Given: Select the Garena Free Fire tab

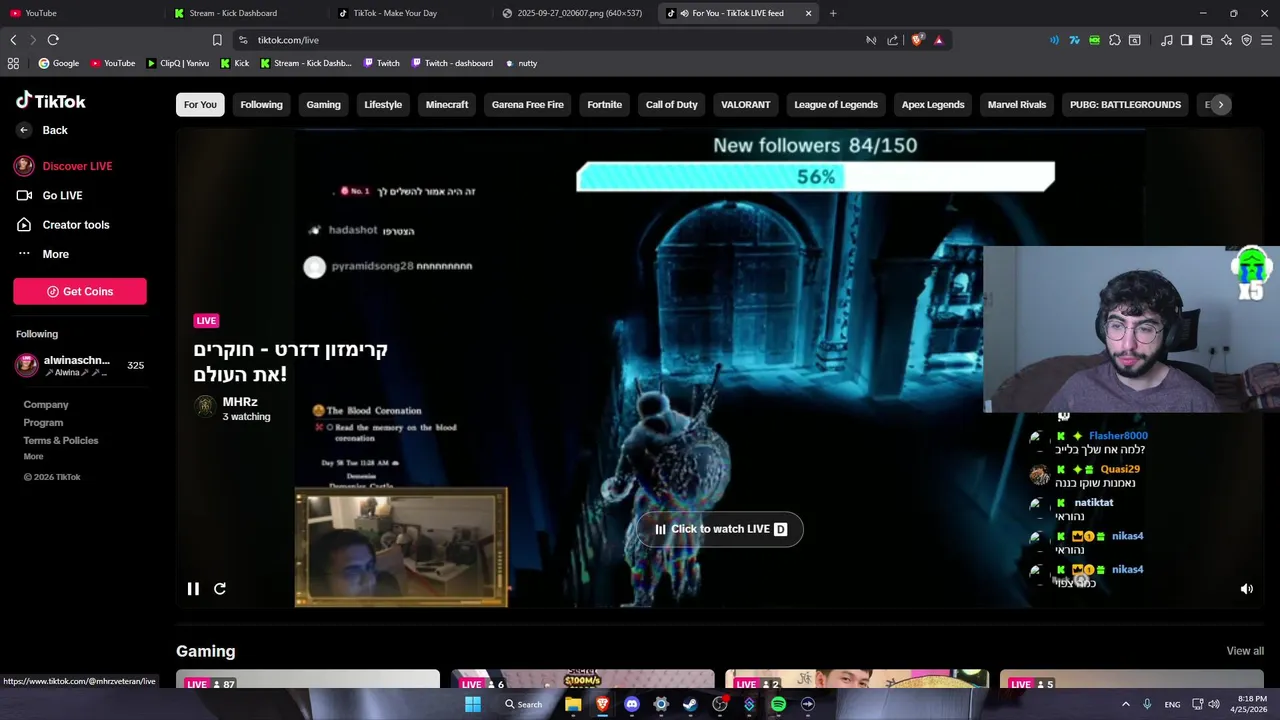Looking at the screenshot, I should click(528, 105).
